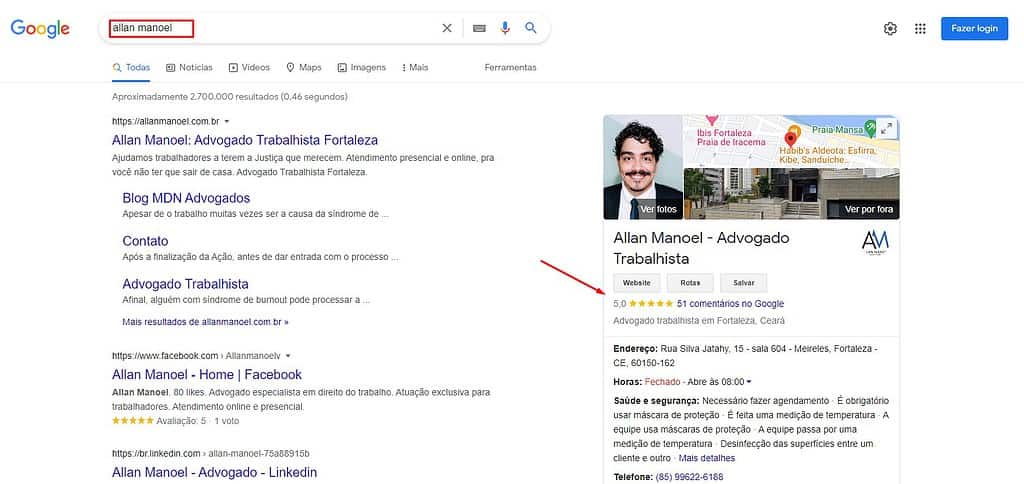Select the Todas tab
This screenshot has height=484, width=1024.
pyautogui.click(x=131, y=67)
